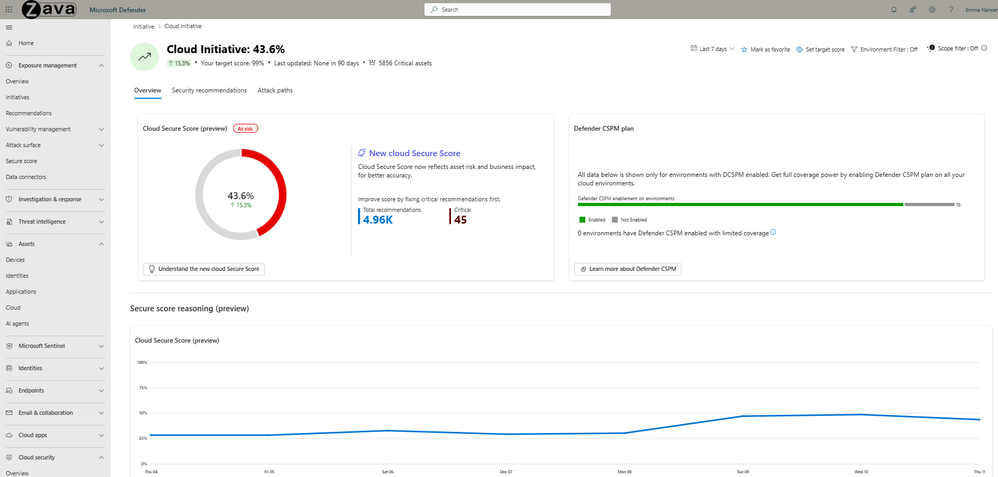Click the search magnifier icon
Screen dimensions: 998x477
(434, 10)
